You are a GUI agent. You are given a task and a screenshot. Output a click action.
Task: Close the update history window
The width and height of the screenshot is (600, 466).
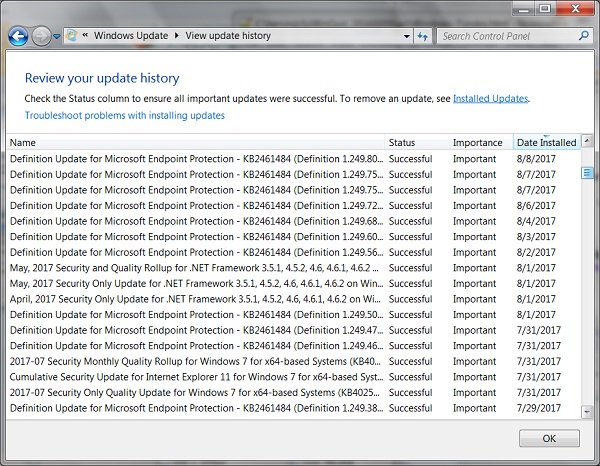click(575, 8)
